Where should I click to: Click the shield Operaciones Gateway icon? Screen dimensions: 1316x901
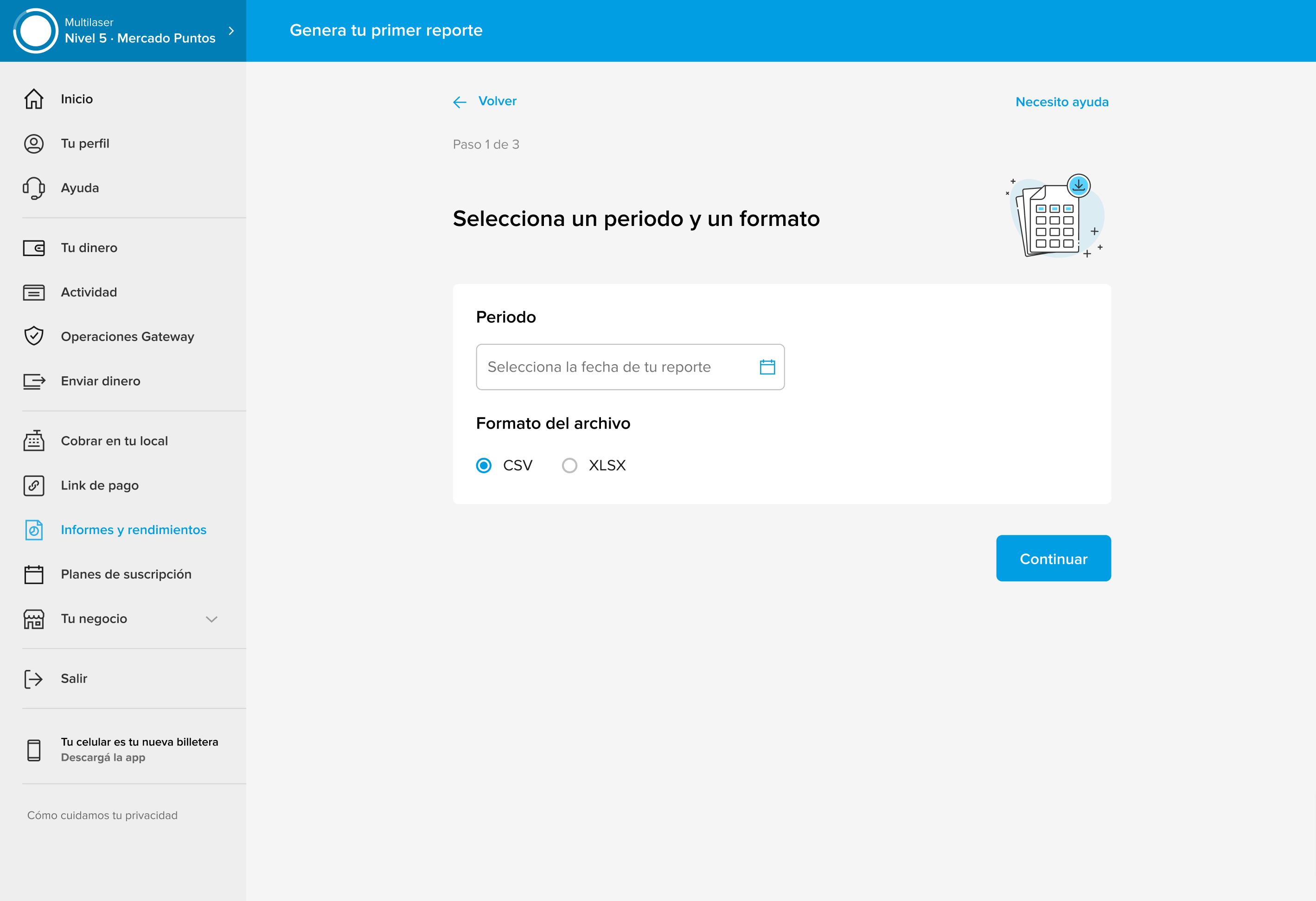coord(34,336)
